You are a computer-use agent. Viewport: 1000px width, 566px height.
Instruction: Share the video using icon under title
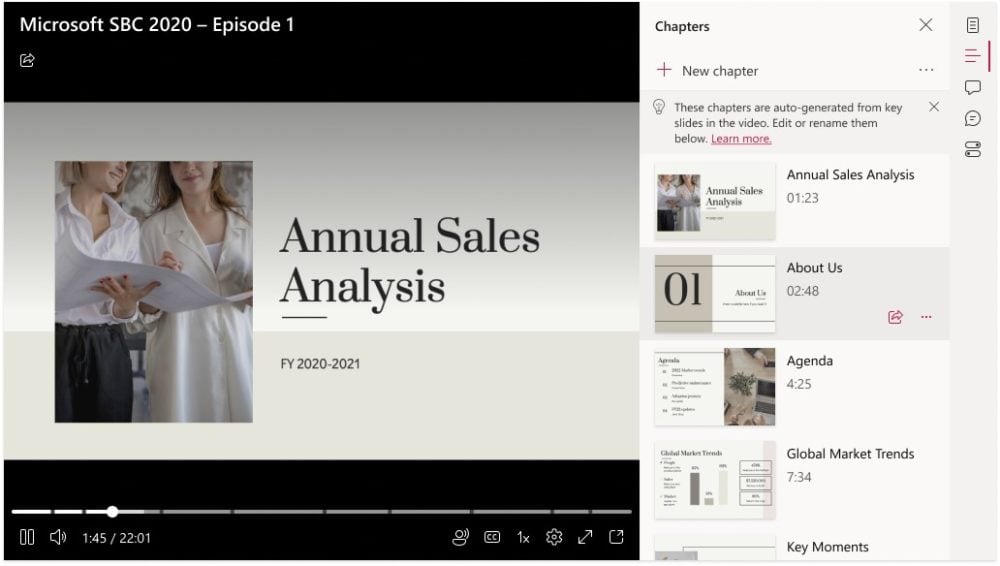(27, 60)
